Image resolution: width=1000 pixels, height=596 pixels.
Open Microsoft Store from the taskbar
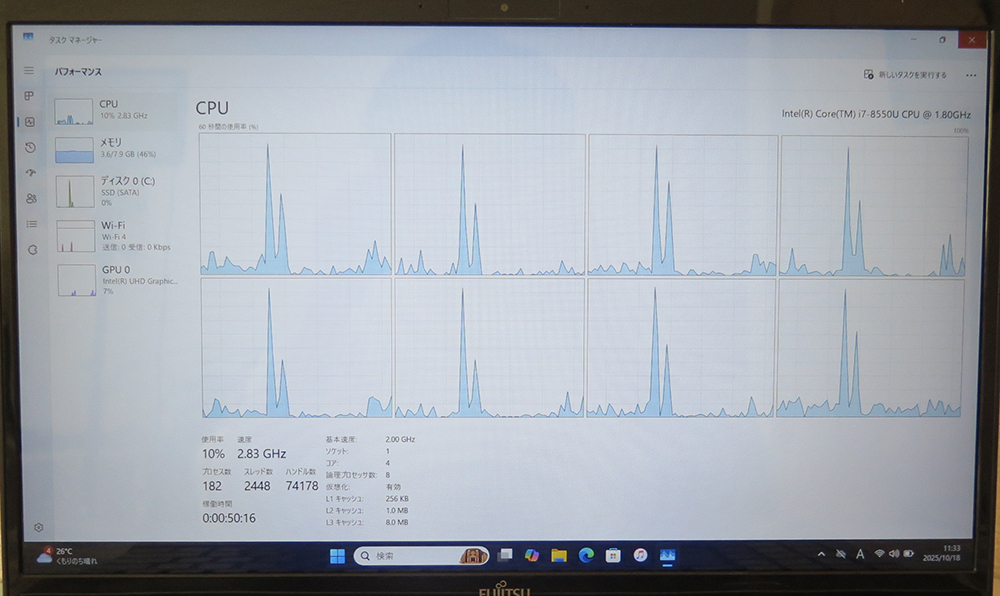[613, 555]
